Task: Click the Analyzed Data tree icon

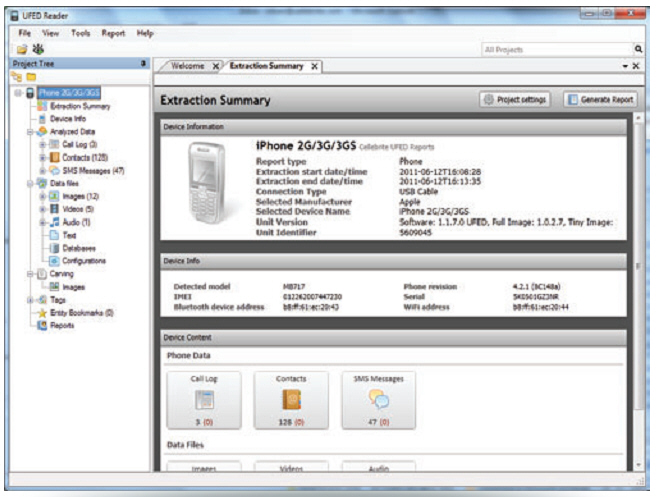Action: [x=42, y=131]
